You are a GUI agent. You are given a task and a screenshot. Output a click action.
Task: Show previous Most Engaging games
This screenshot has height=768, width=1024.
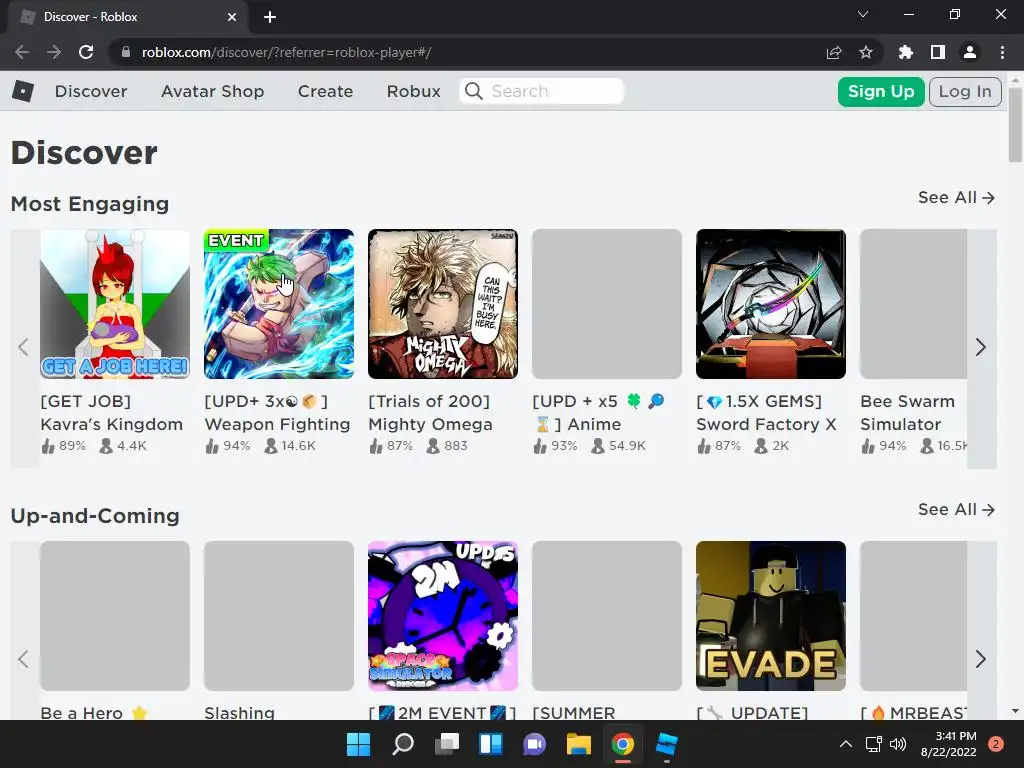coord(24,347)
